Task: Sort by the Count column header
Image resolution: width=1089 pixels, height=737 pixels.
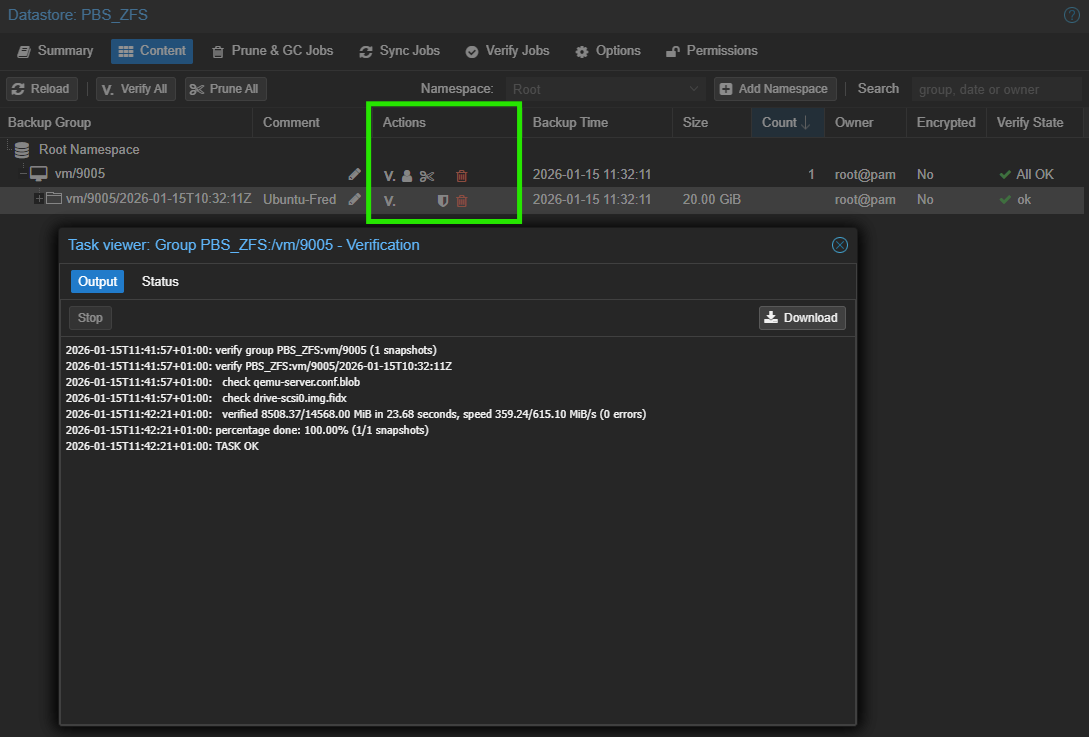Action: 786,123
